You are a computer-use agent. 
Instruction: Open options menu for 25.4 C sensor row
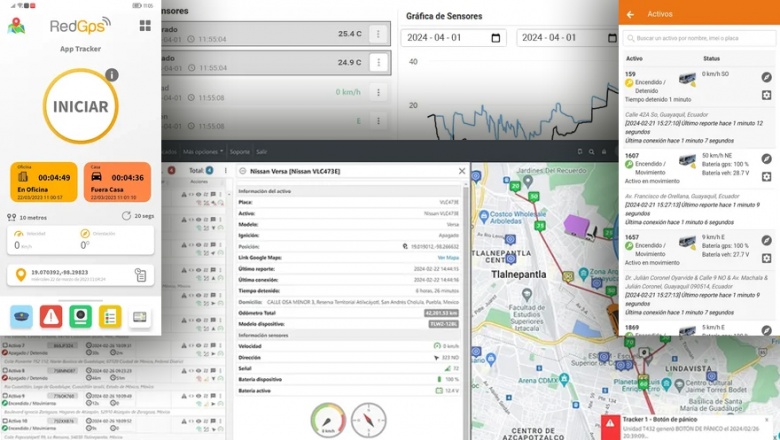(x=378, y=34)
